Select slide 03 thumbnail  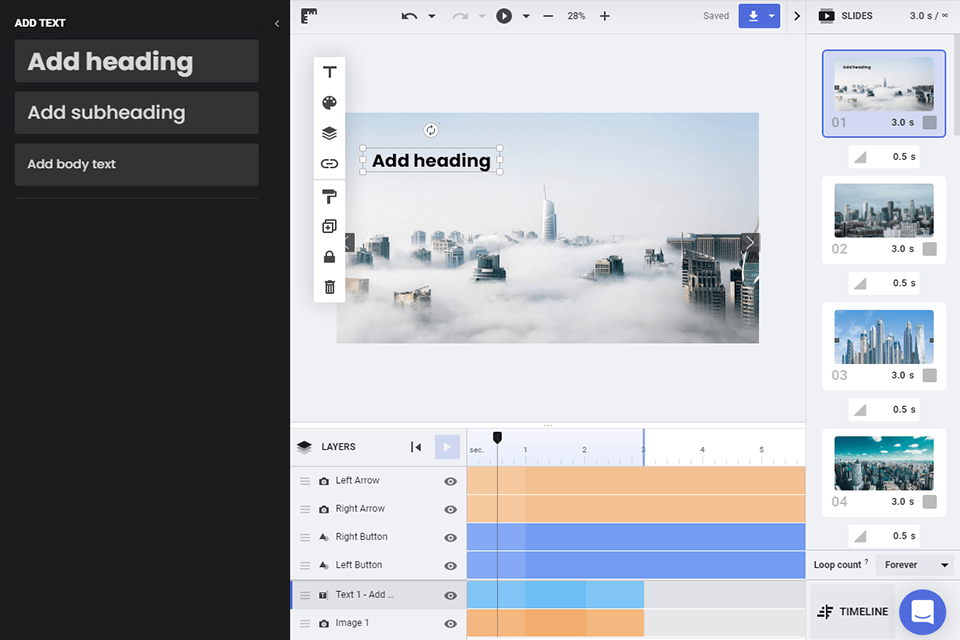coord(883,338)
